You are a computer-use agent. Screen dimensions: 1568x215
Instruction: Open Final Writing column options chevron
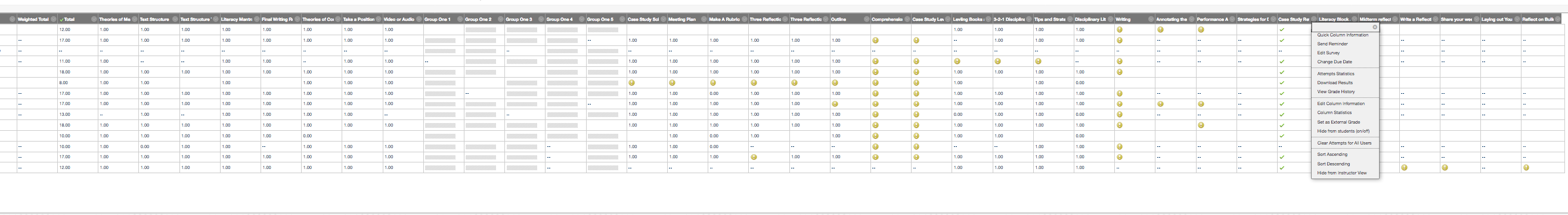[x=297, y=20]
